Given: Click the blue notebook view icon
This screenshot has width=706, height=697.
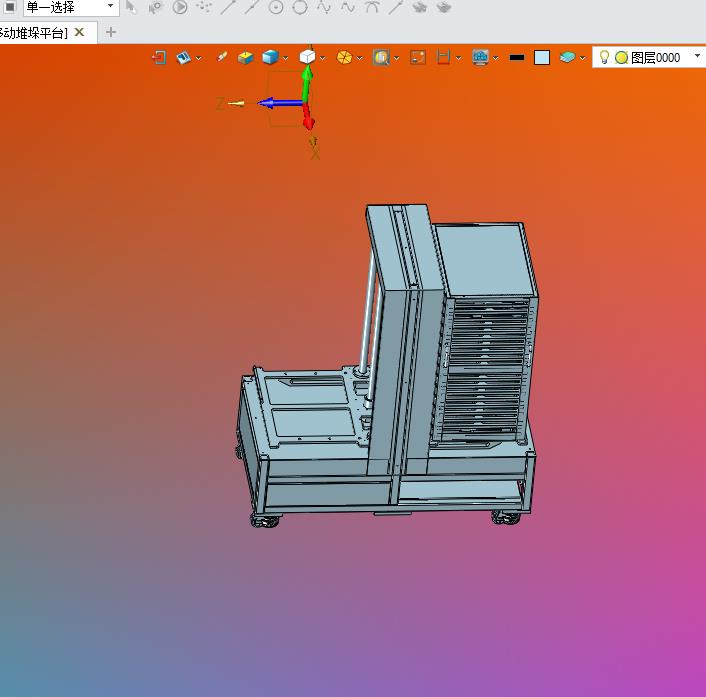Looking at the screenshot, I should coord(183,58).
